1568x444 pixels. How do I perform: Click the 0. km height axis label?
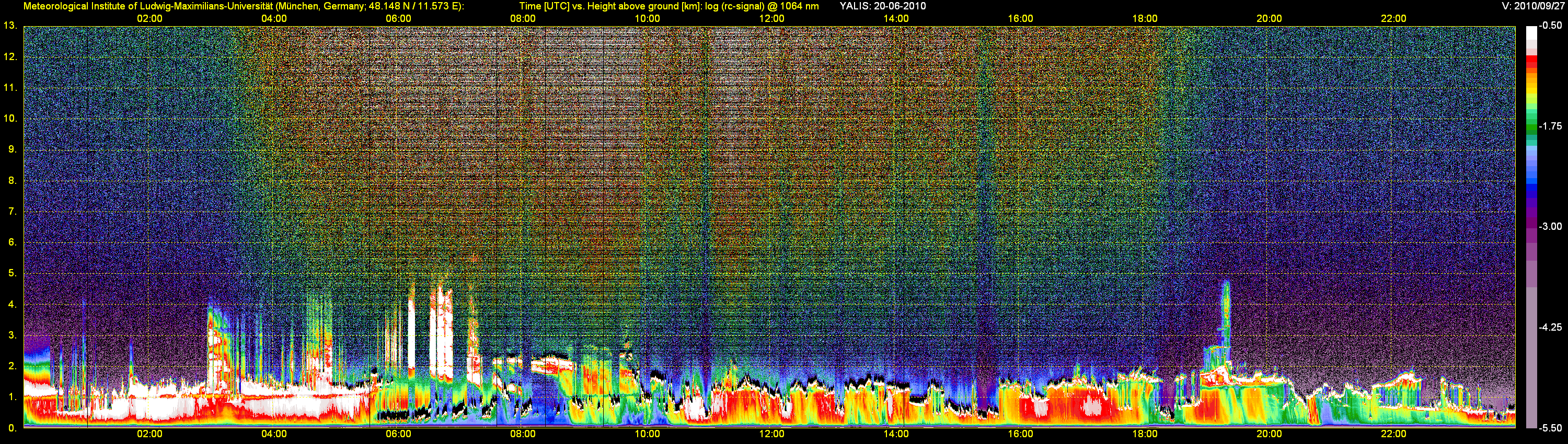tap(12, 428)
